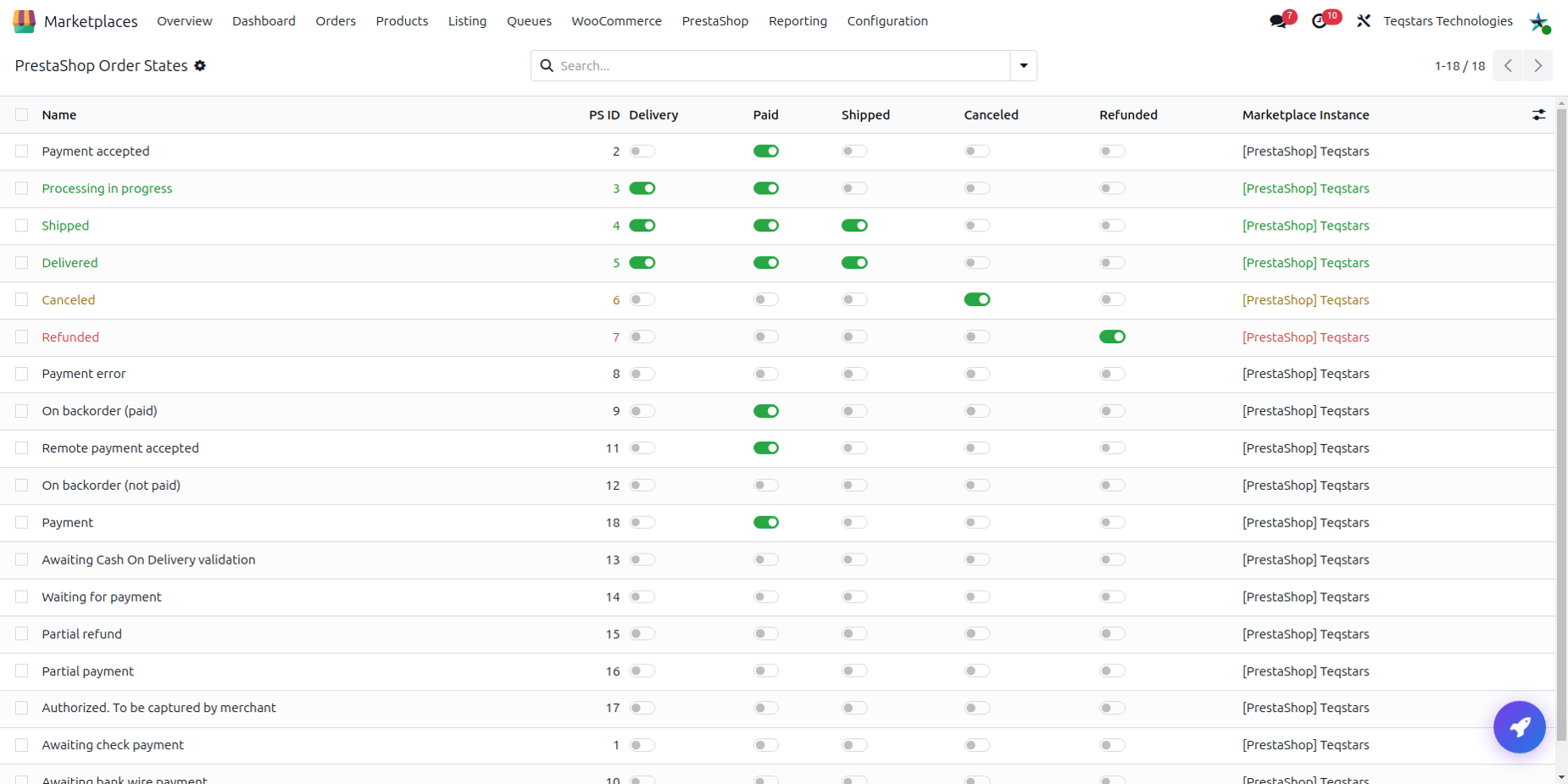The height and width of the screenshot is (784, 1568).
Task: Toggle Canceled switch on Canceled row
Action: click(x=977, y=299)
